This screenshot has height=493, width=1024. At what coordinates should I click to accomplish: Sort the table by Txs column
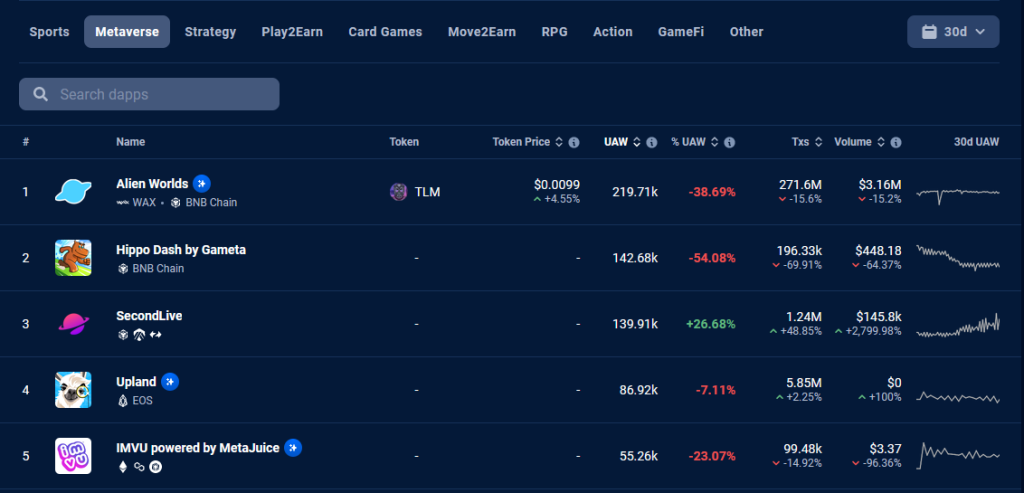click(807, 142)
